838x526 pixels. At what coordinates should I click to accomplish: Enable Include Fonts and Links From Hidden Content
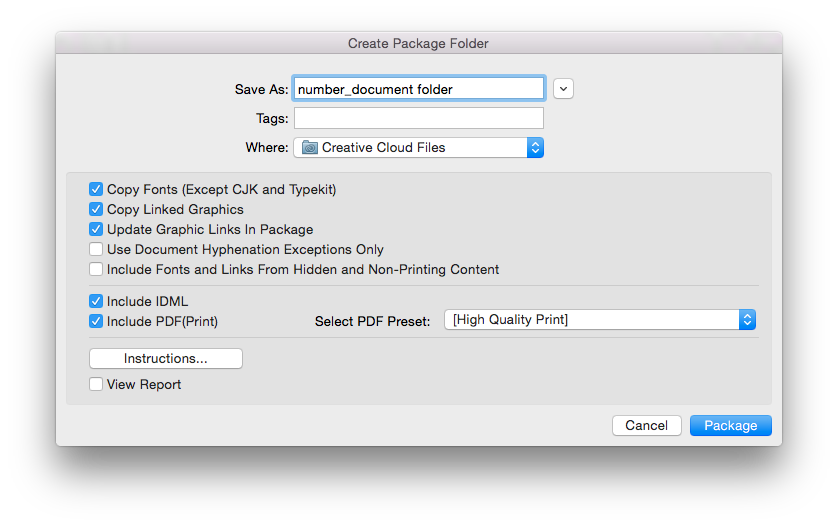click(96, 269)
